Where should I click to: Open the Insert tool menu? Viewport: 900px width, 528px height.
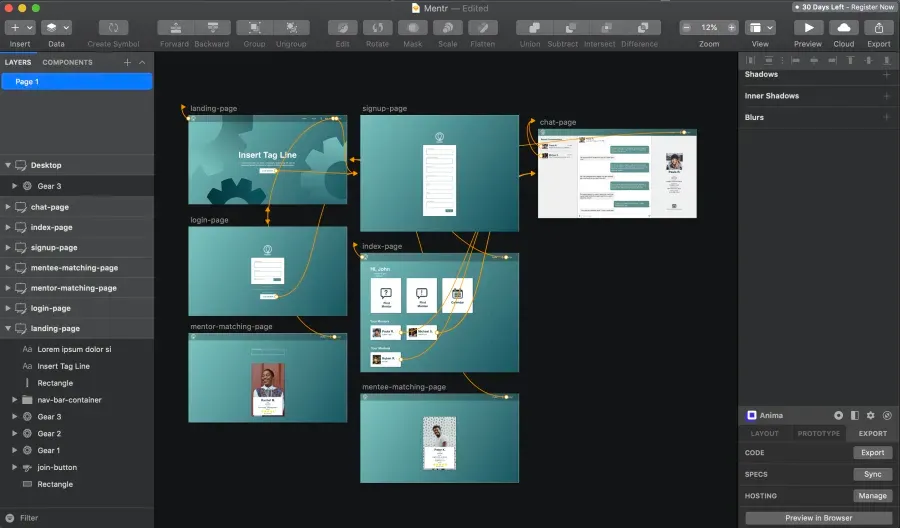pos(20,28)
